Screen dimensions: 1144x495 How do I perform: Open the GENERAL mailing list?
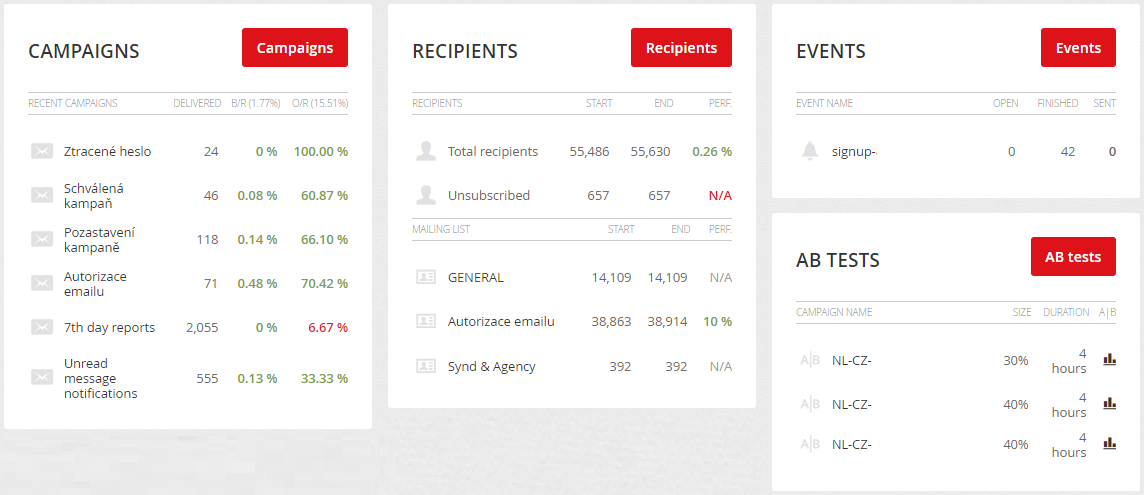(476, 277)
